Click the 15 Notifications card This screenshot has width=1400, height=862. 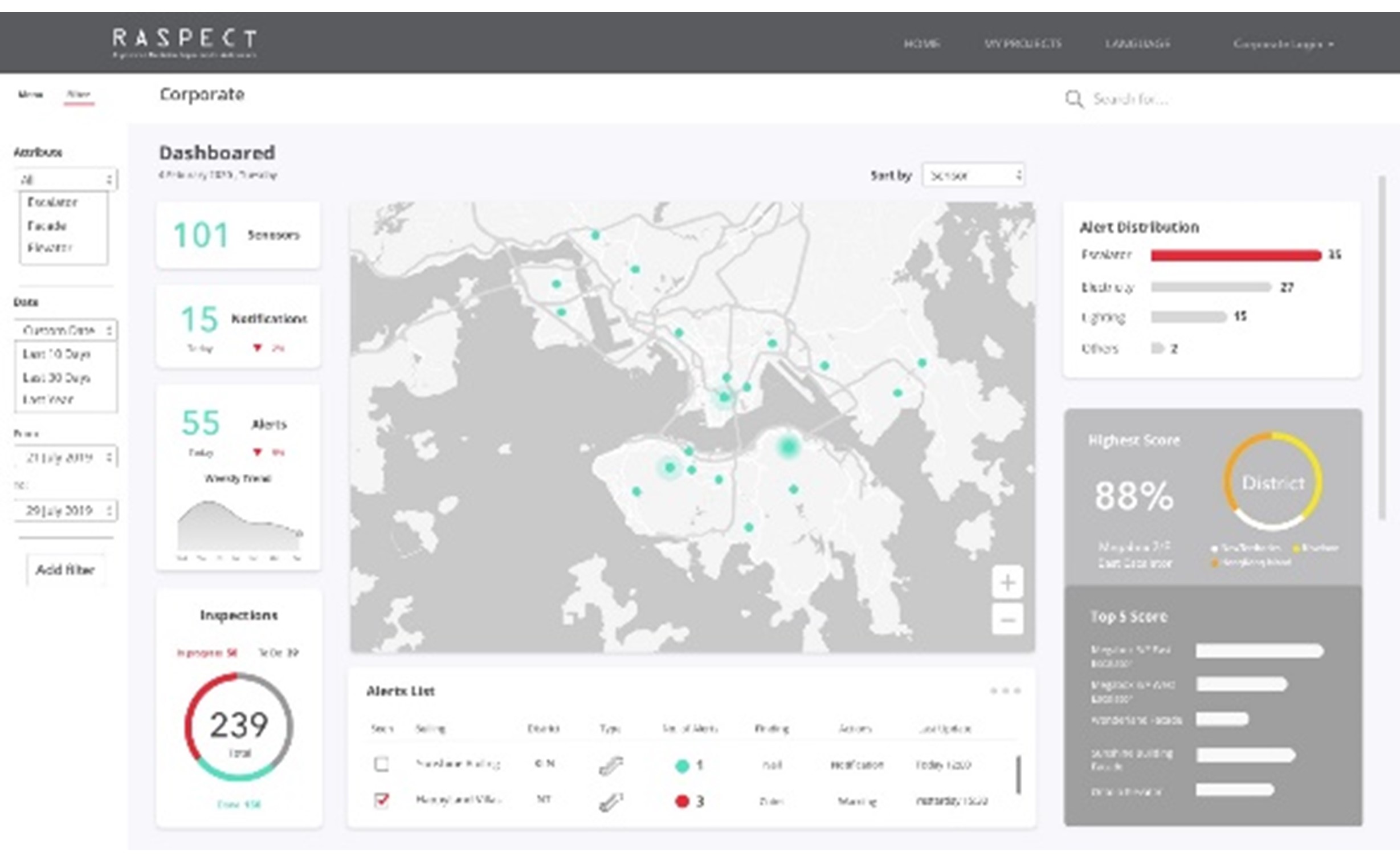pyautogui.click(x=238, y=327)
